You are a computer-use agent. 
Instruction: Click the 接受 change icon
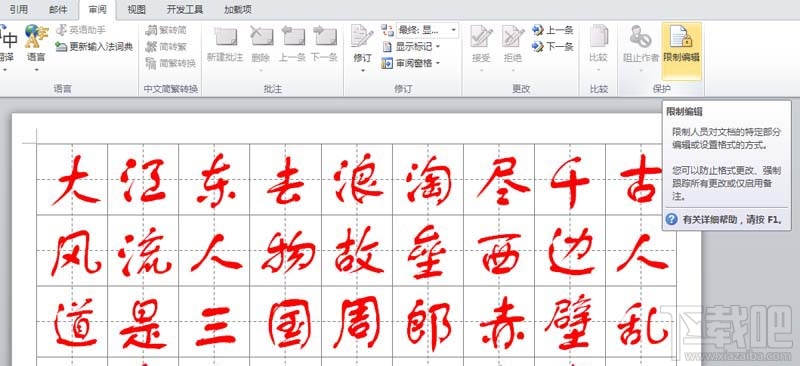tap(481, 37)
